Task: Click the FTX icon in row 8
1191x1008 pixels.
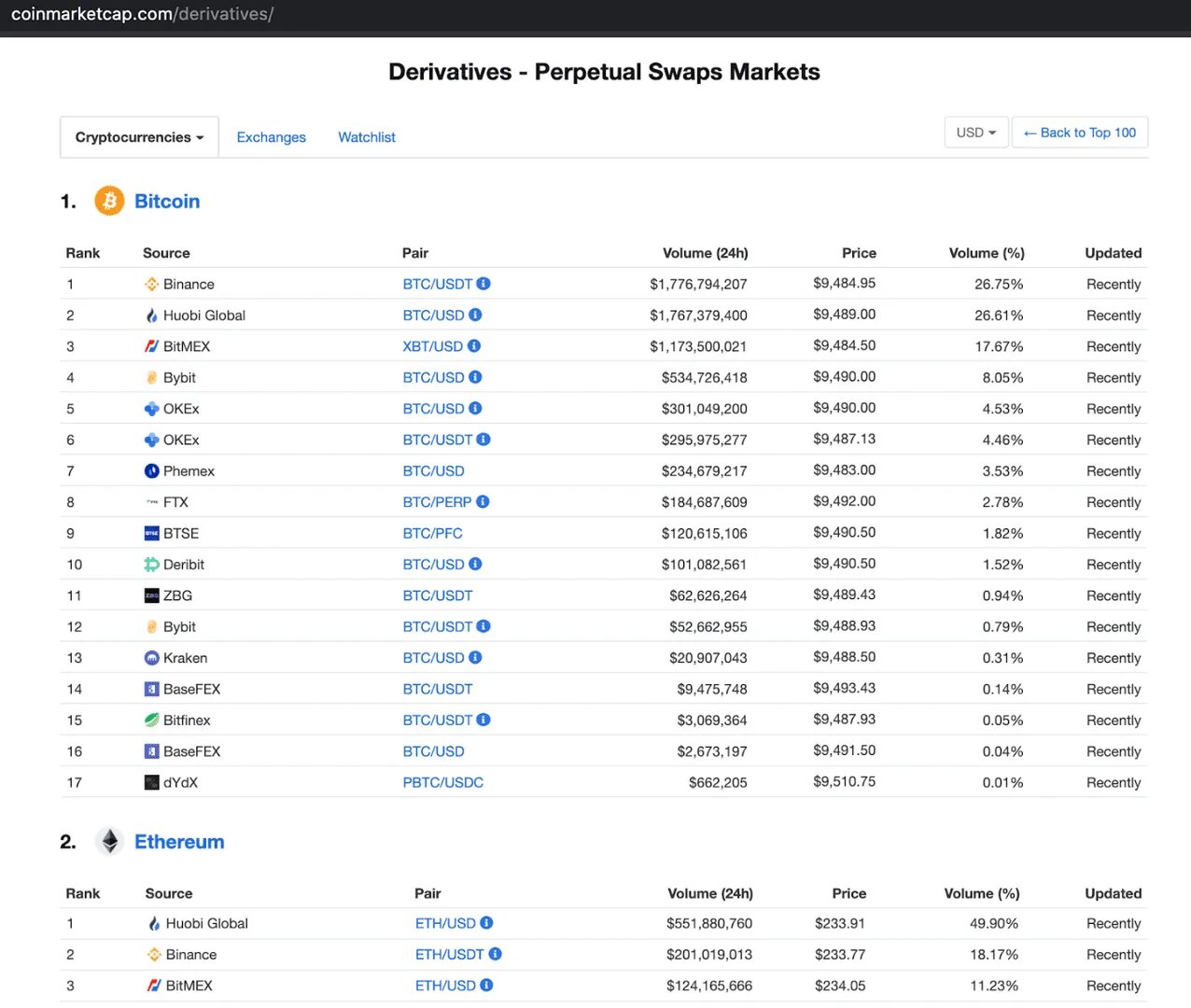Action: (152, 502)
